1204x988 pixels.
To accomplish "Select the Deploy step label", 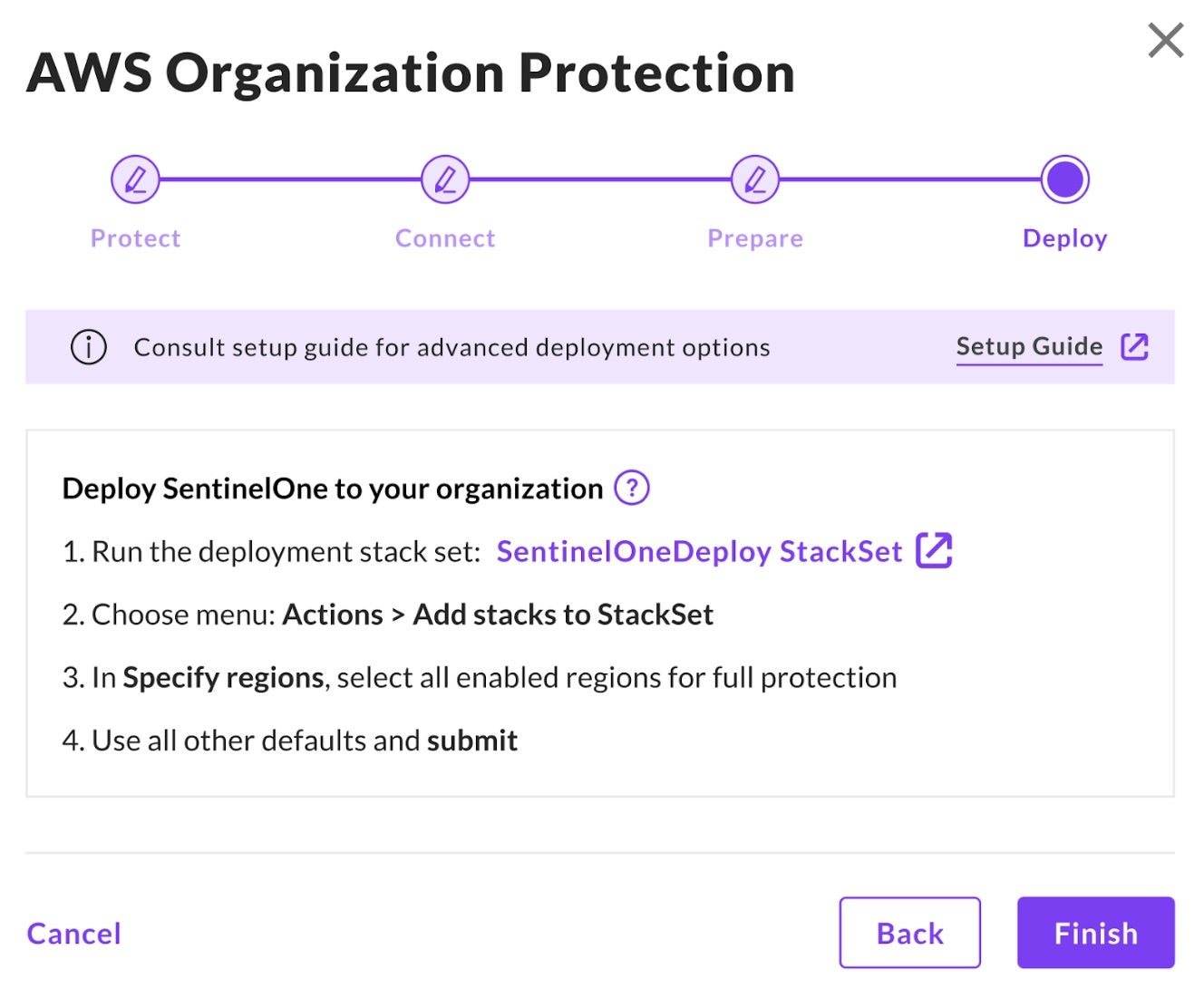I will click(x=1064, y=238).
